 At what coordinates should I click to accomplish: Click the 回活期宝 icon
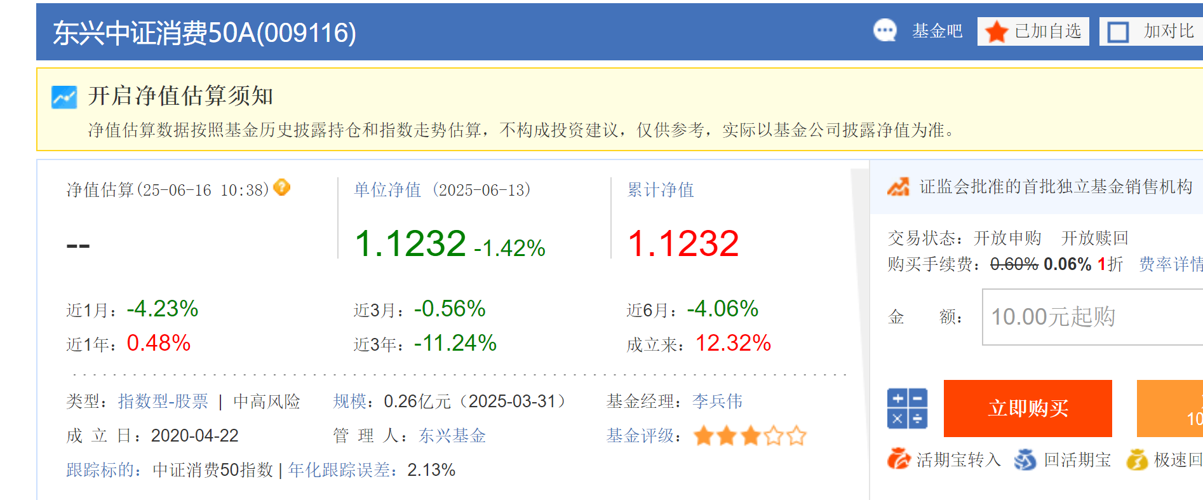[1025, 460]
